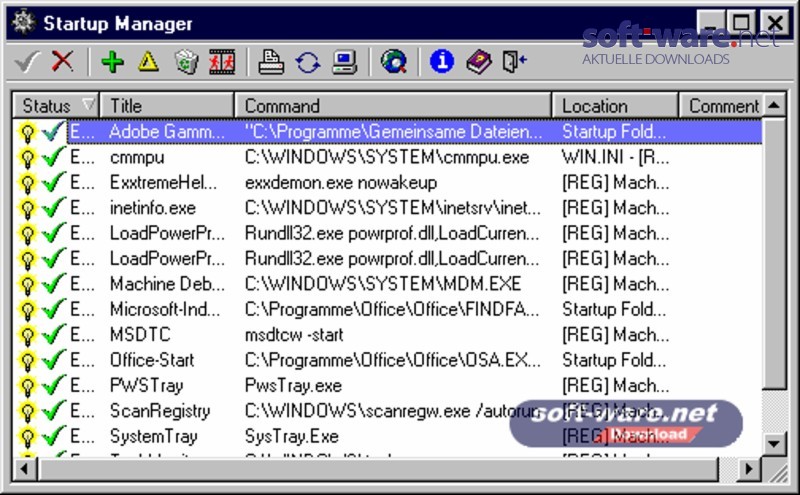The height and width of the screenshot is (495, 800).
Task: Print the startup list using printer icon
Action: point(270,62)
